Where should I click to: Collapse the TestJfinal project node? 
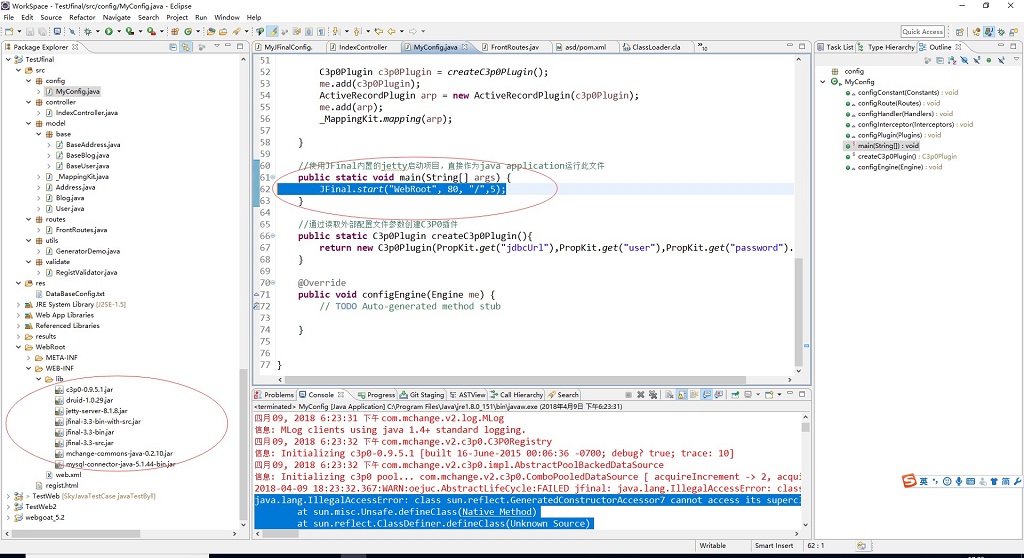(8, 59)
